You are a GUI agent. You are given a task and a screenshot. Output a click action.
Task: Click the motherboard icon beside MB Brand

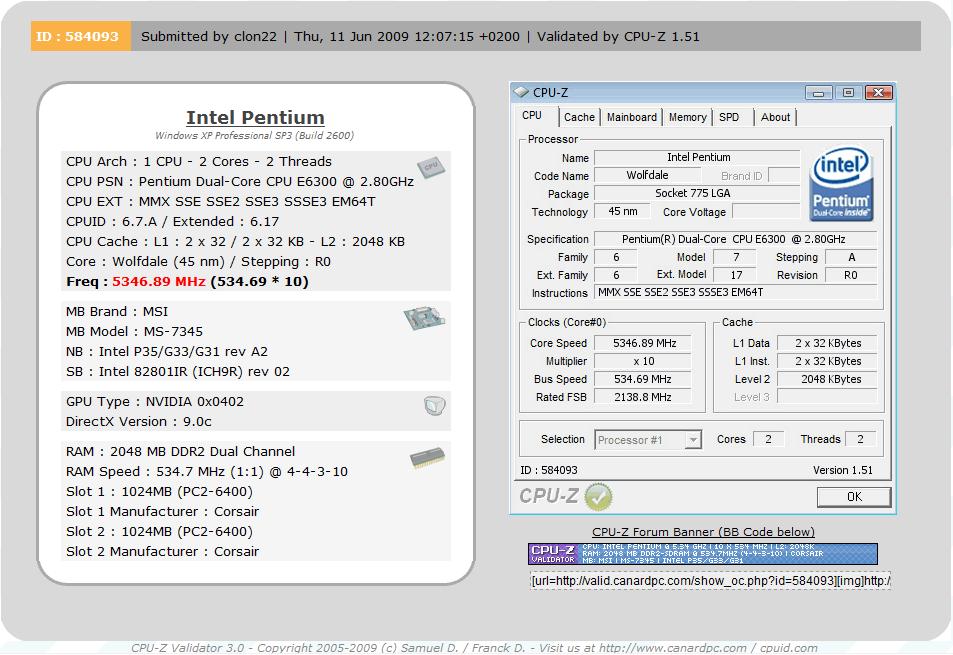tap(424, 318)
